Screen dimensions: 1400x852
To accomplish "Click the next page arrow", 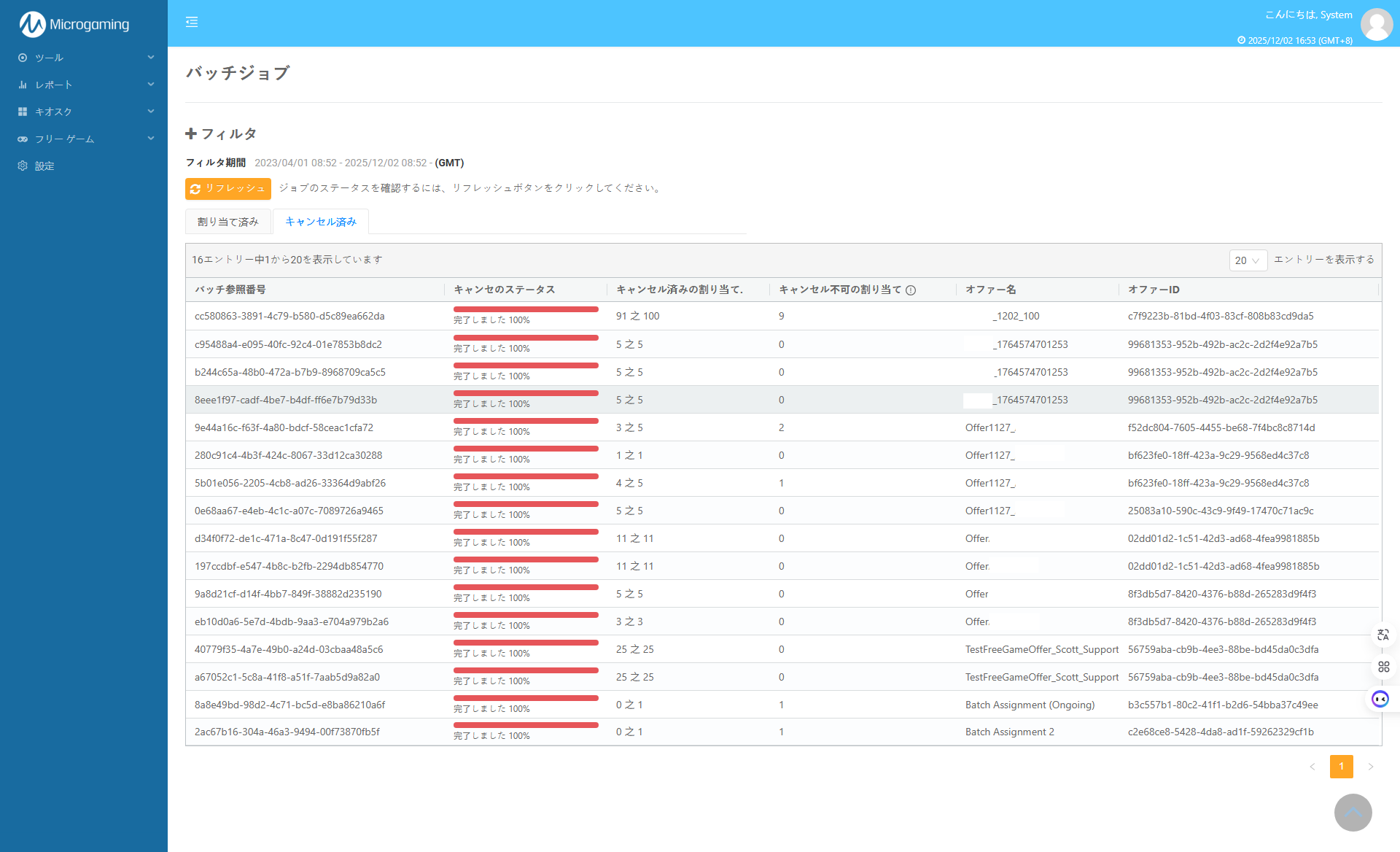I will 1371,767.
